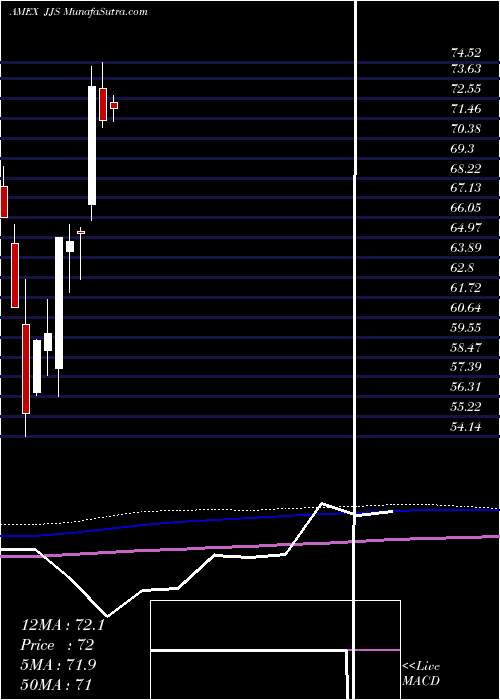Select the last small red candlestick
The width and height of the screenshot is (500, 700).
(114, 105)
